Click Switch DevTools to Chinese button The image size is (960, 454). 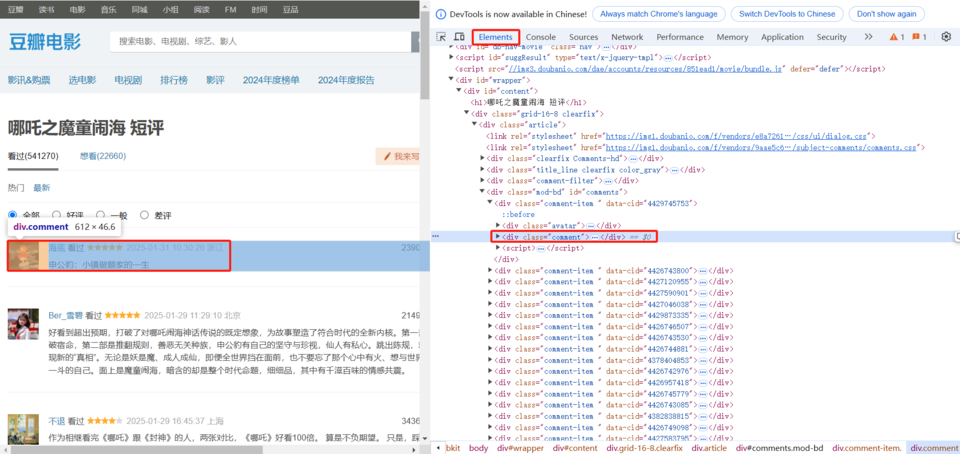click(787, 14)
